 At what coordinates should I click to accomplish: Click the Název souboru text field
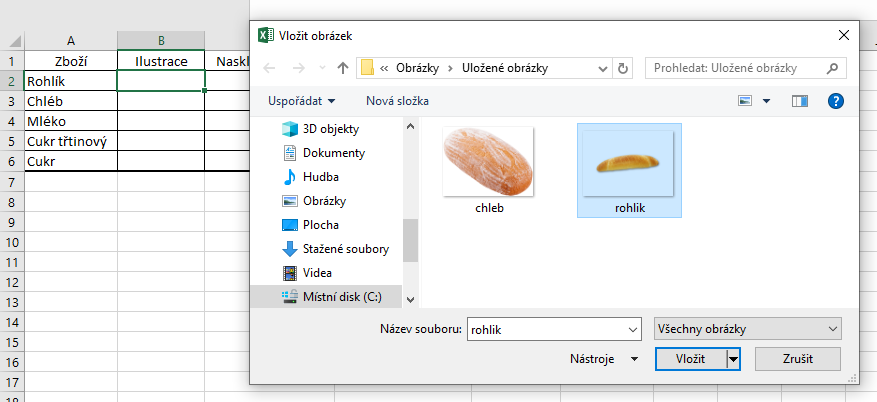[547, 329]
